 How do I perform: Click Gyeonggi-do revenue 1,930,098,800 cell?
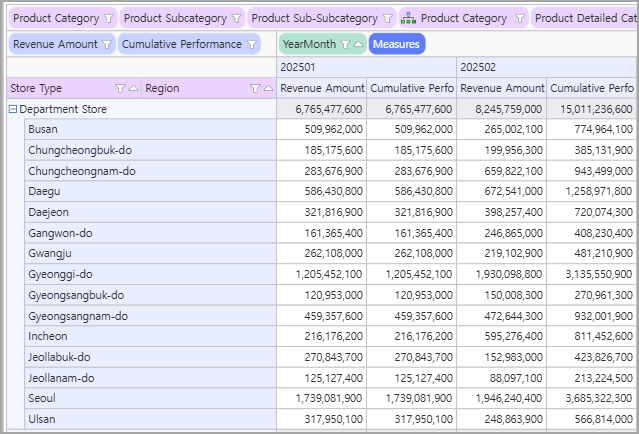(x=502, y=274)
